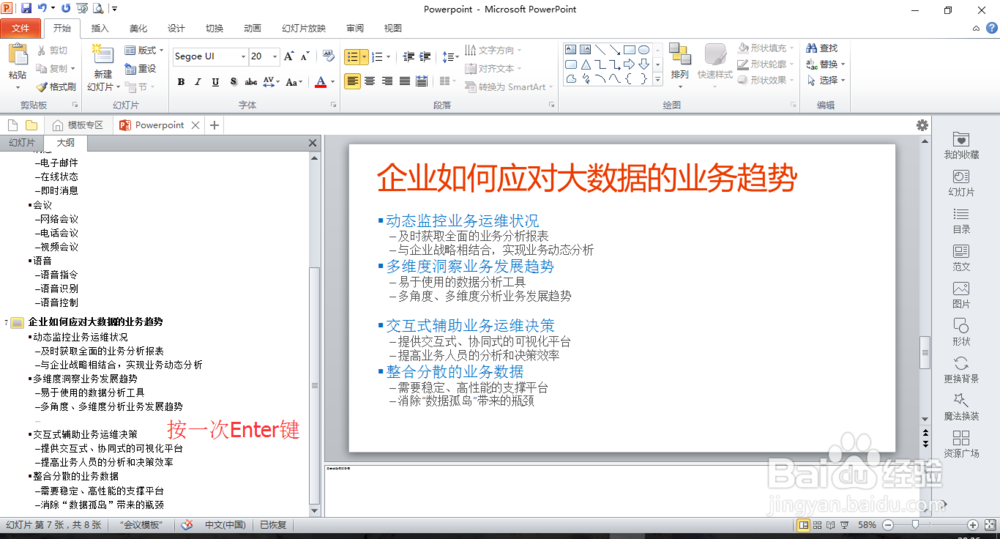Decrease the list indent level

click(409, 57)
